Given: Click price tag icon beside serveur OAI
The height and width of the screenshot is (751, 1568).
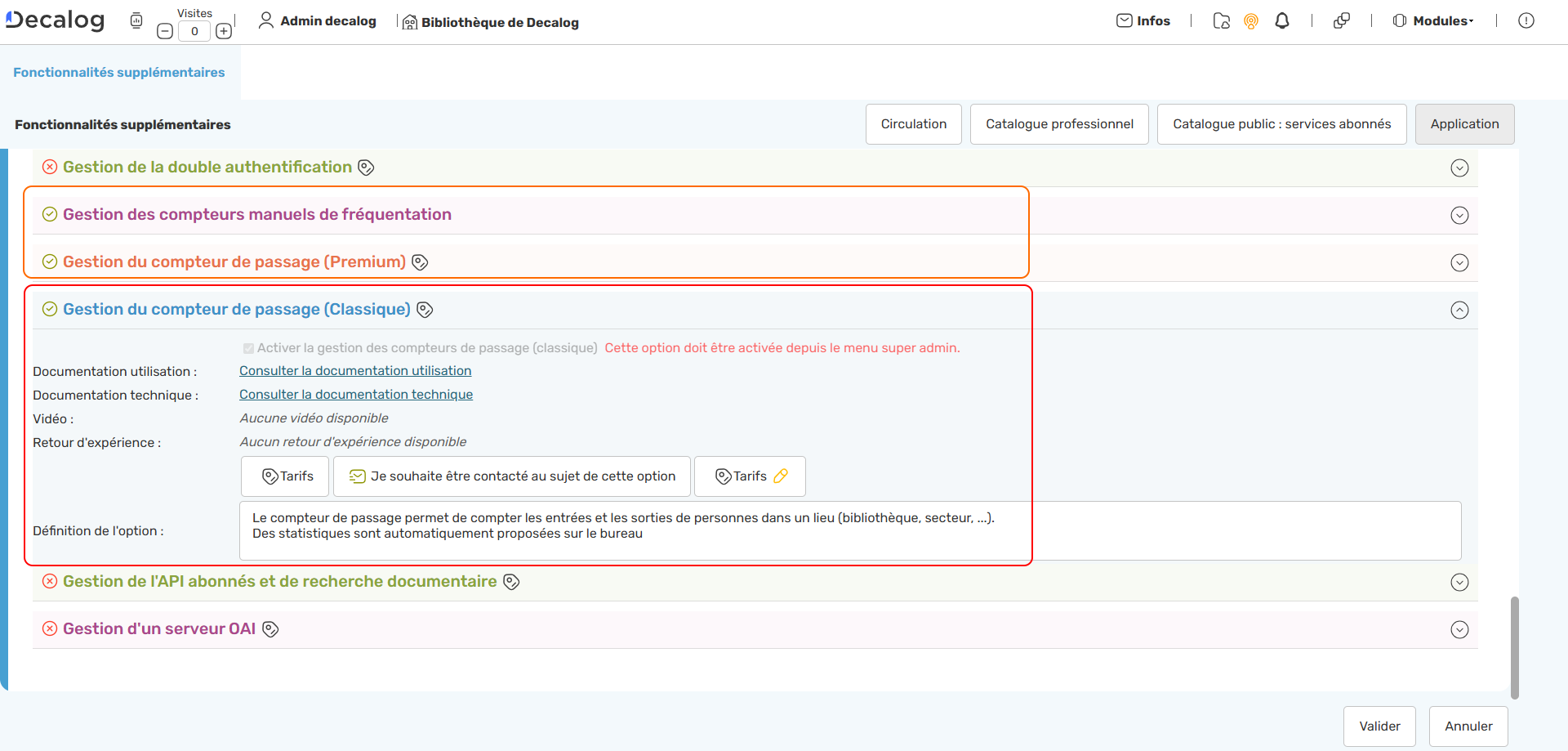Looking at the screenshot, I should pos(270,629).
